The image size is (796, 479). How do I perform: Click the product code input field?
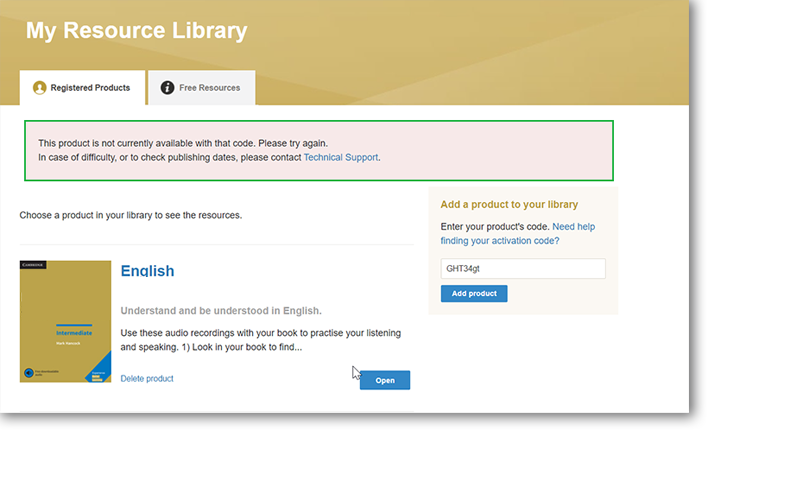[x=523, y=269]
